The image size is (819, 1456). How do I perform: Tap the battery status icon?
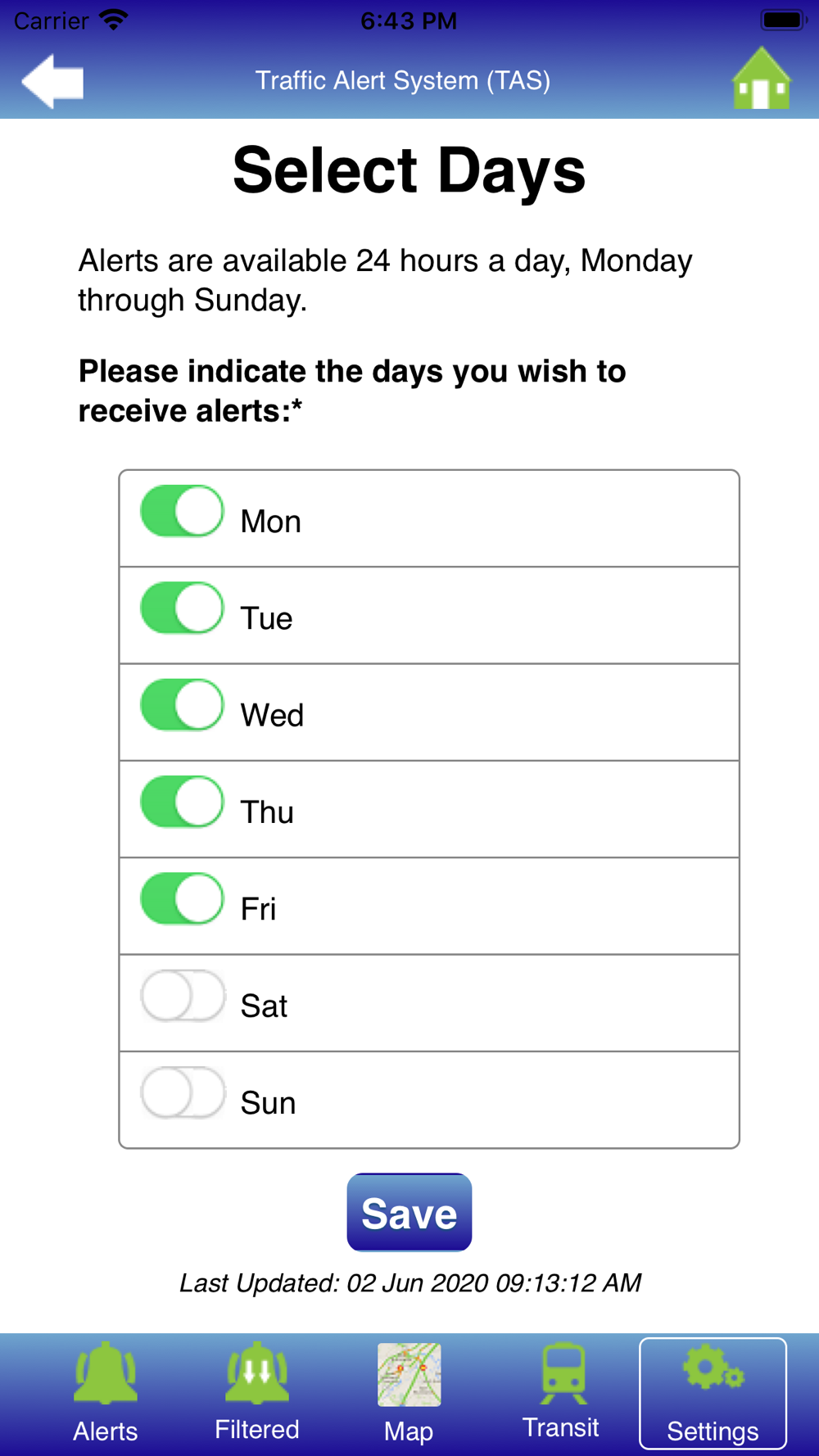[x=783, y=20]
